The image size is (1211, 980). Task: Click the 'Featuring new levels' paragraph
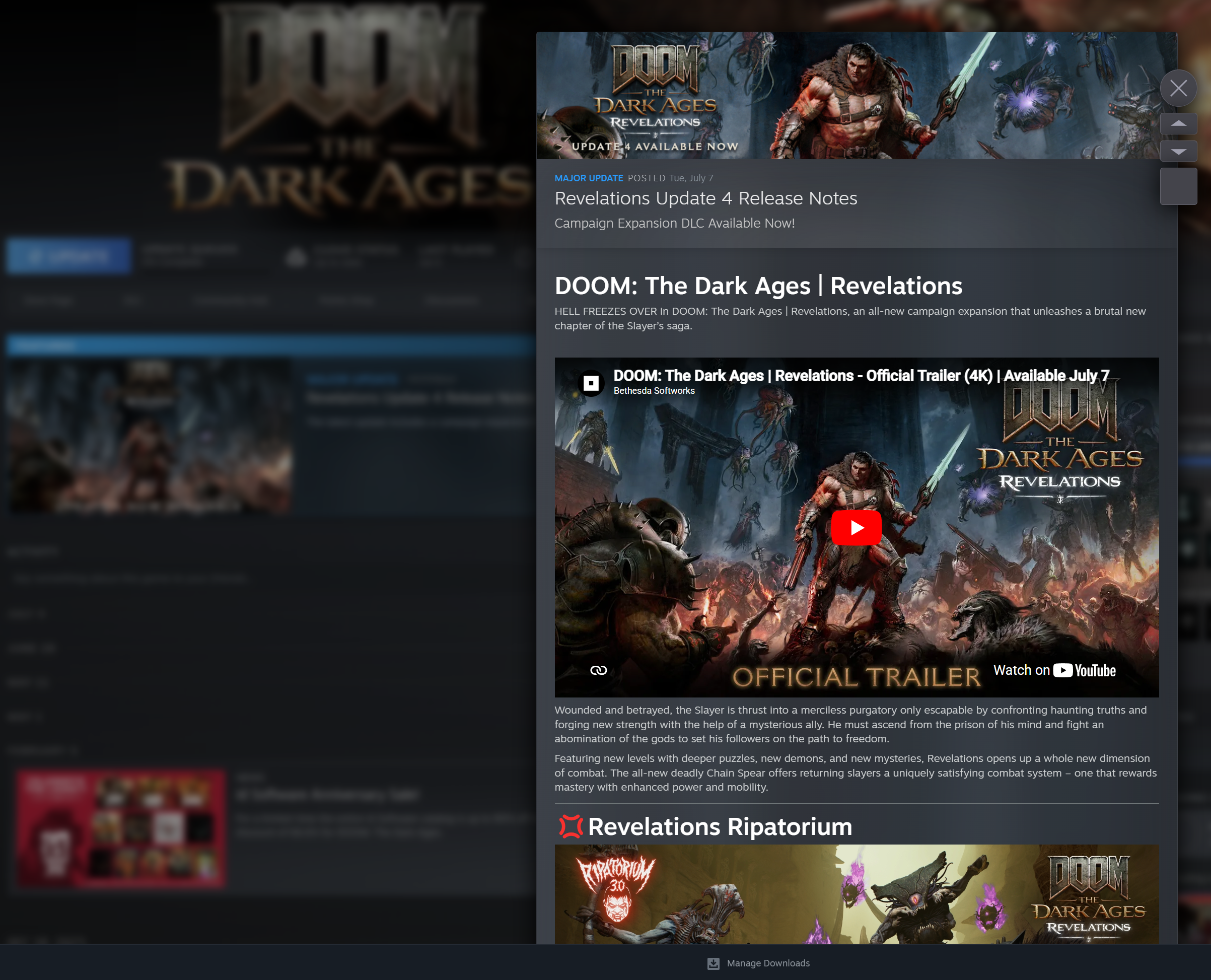click(x=856, y=773)
